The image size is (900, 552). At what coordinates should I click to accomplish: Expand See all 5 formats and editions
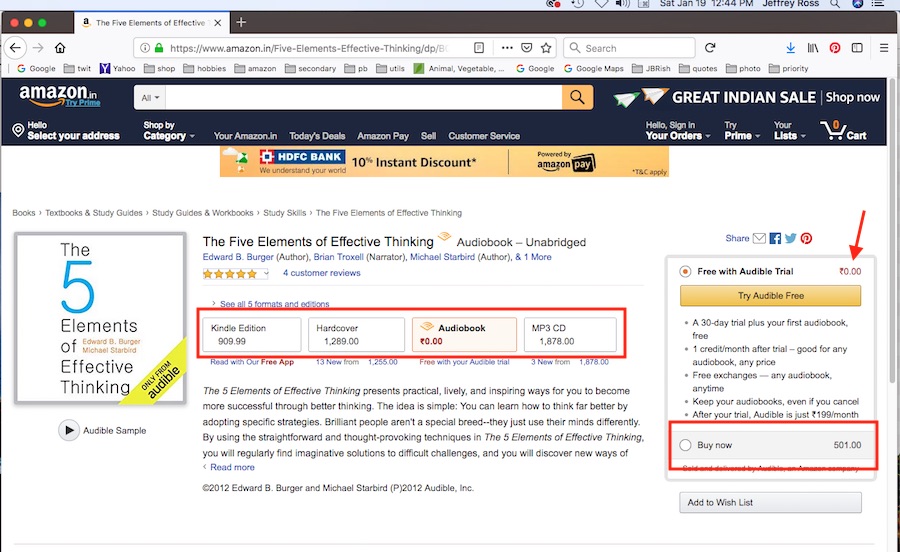pyautogui.click(x=273, y=304)
